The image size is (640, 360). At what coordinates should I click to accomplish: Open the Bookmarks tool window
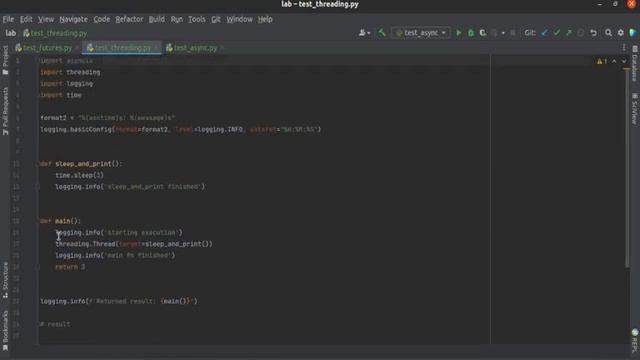[x=5, y=331]
